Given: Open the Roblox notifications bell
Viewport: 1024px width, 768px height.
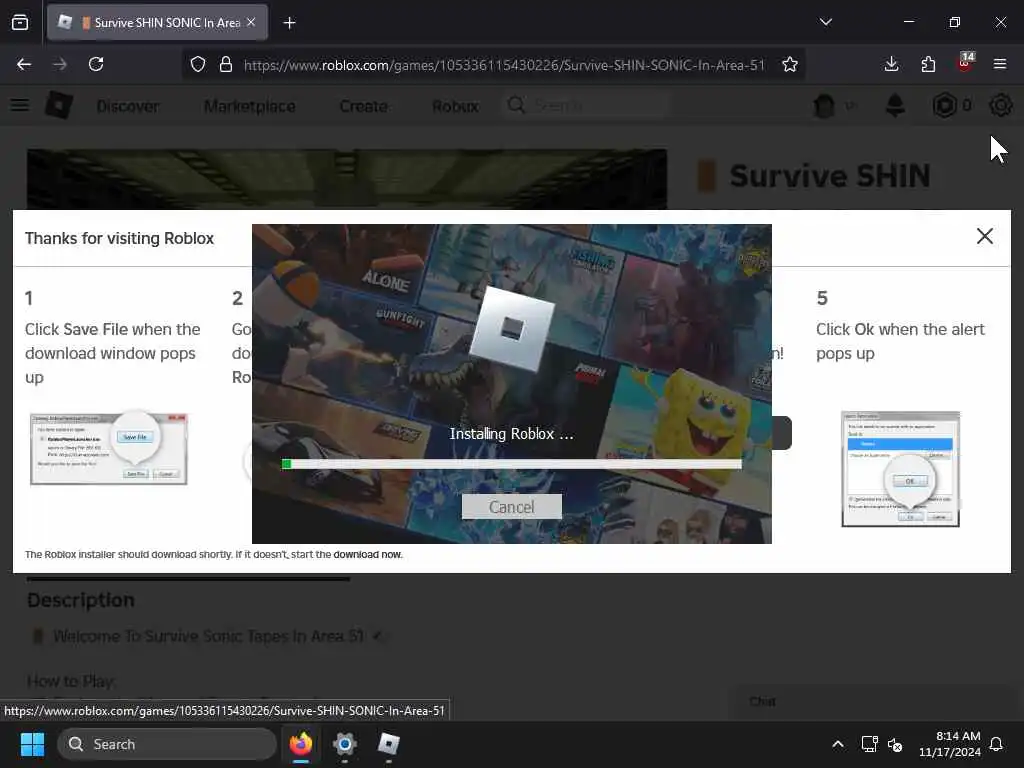Looking at the screenshot, I should click(x=895, y=105).
